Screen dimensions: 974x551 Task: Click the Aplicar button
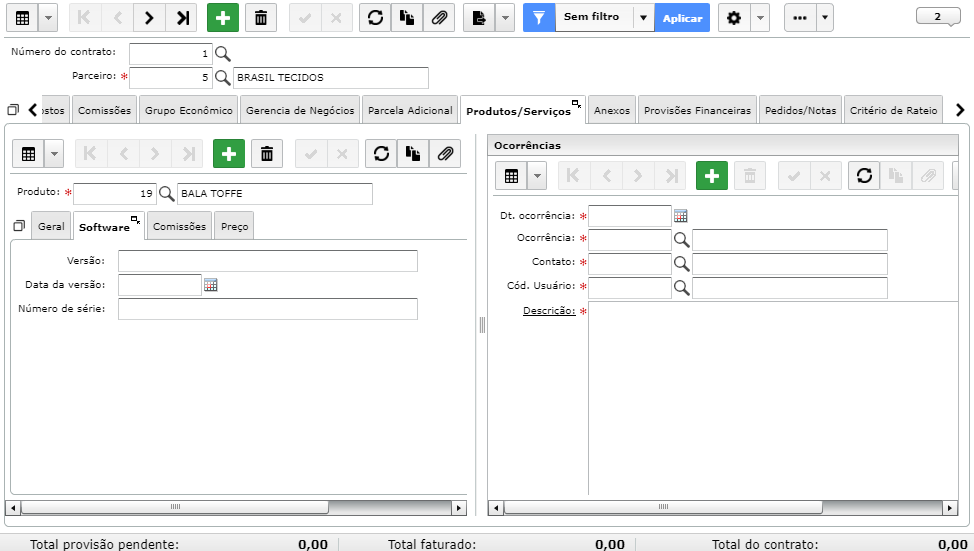682,18
